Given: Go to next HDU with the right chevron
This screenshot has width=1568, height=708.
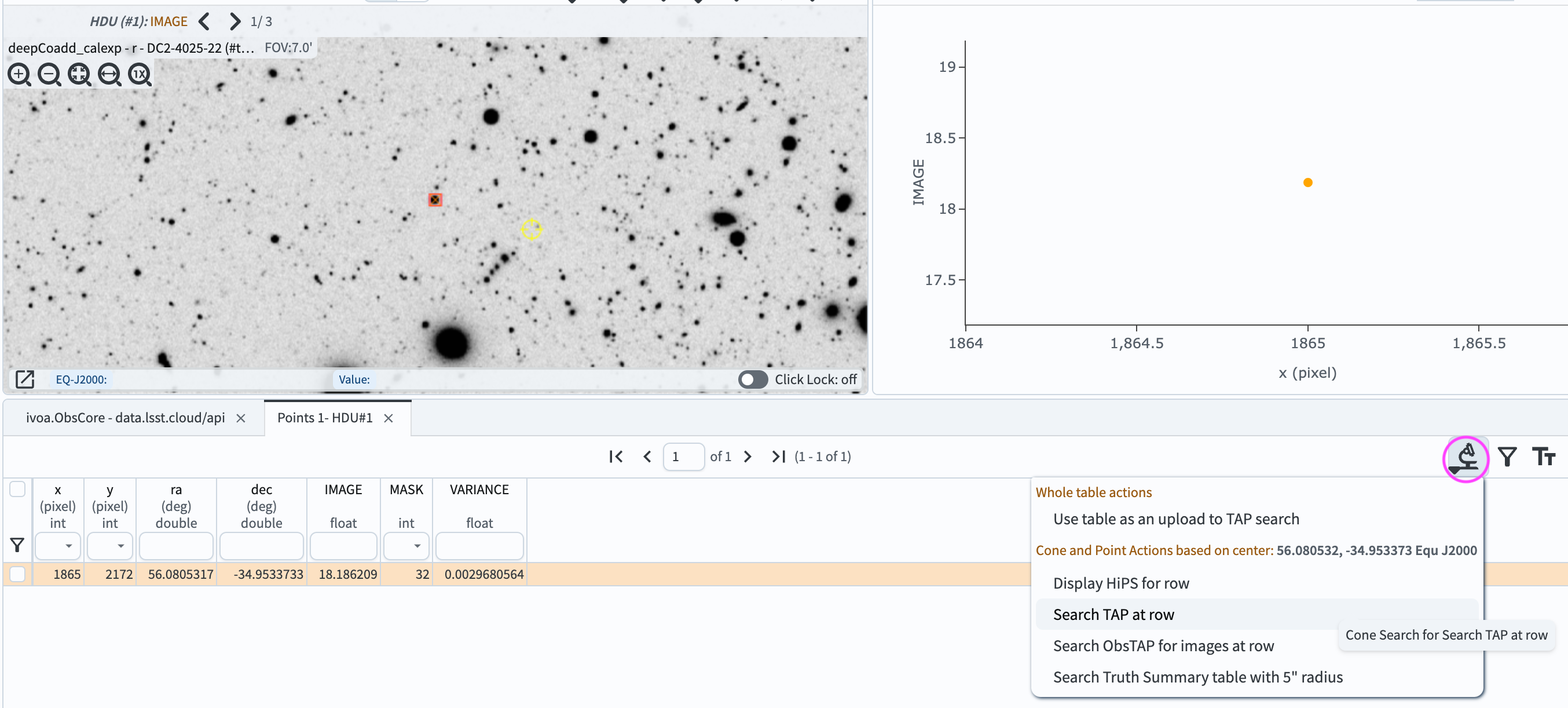Looking at the screenshot, I should (x=235, y=21).
